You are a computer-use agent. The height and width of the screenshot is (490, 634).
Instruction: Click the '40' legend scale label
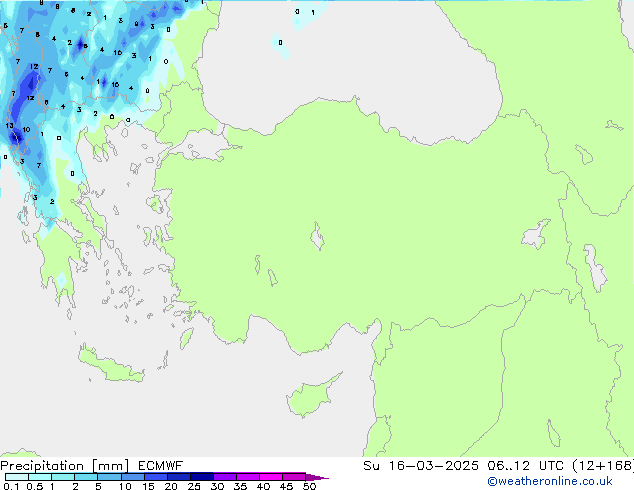coord(263,486)
